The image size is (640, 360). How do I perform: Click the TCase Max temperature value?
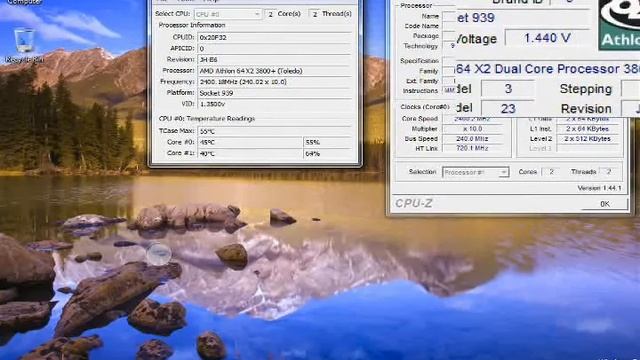[x=275, y=131]
